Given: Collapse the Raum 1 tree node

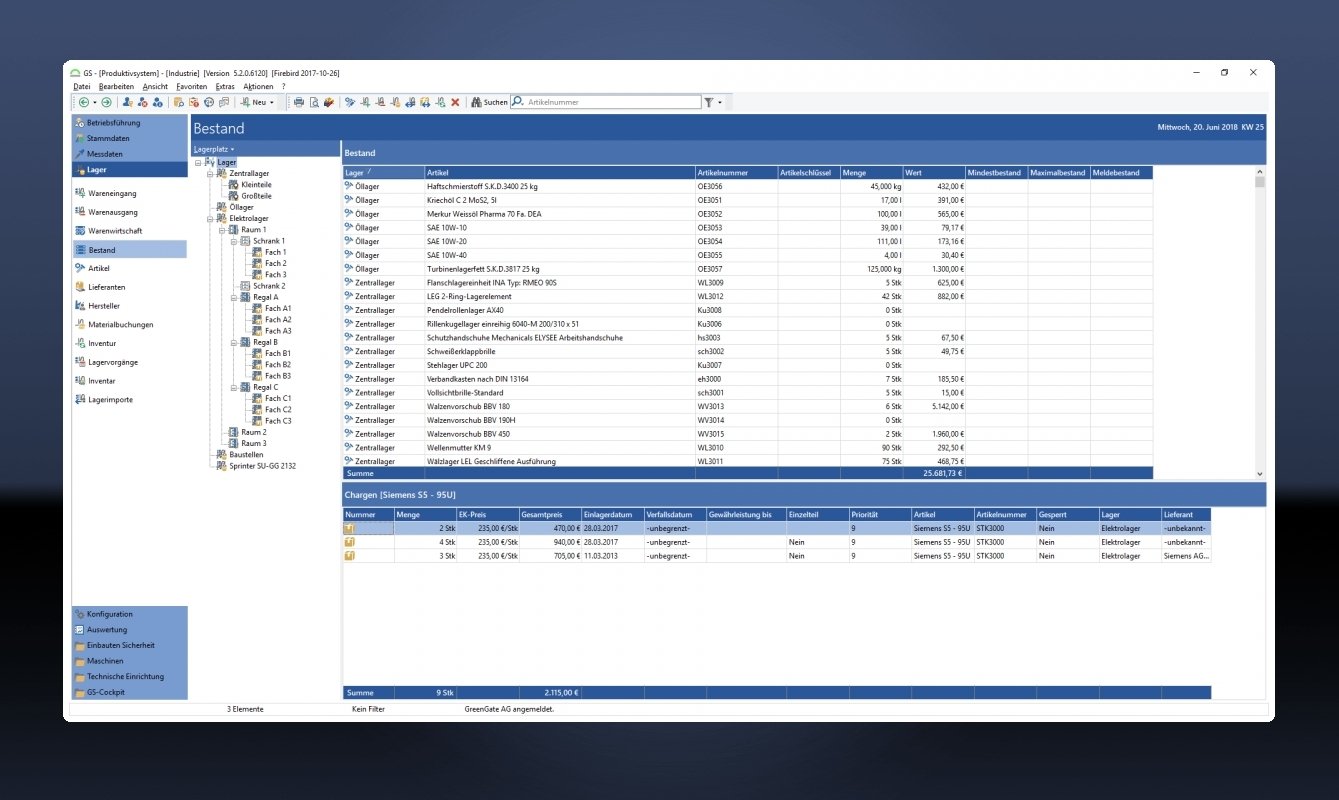Looking at the screenshot, I should point(222,230).
